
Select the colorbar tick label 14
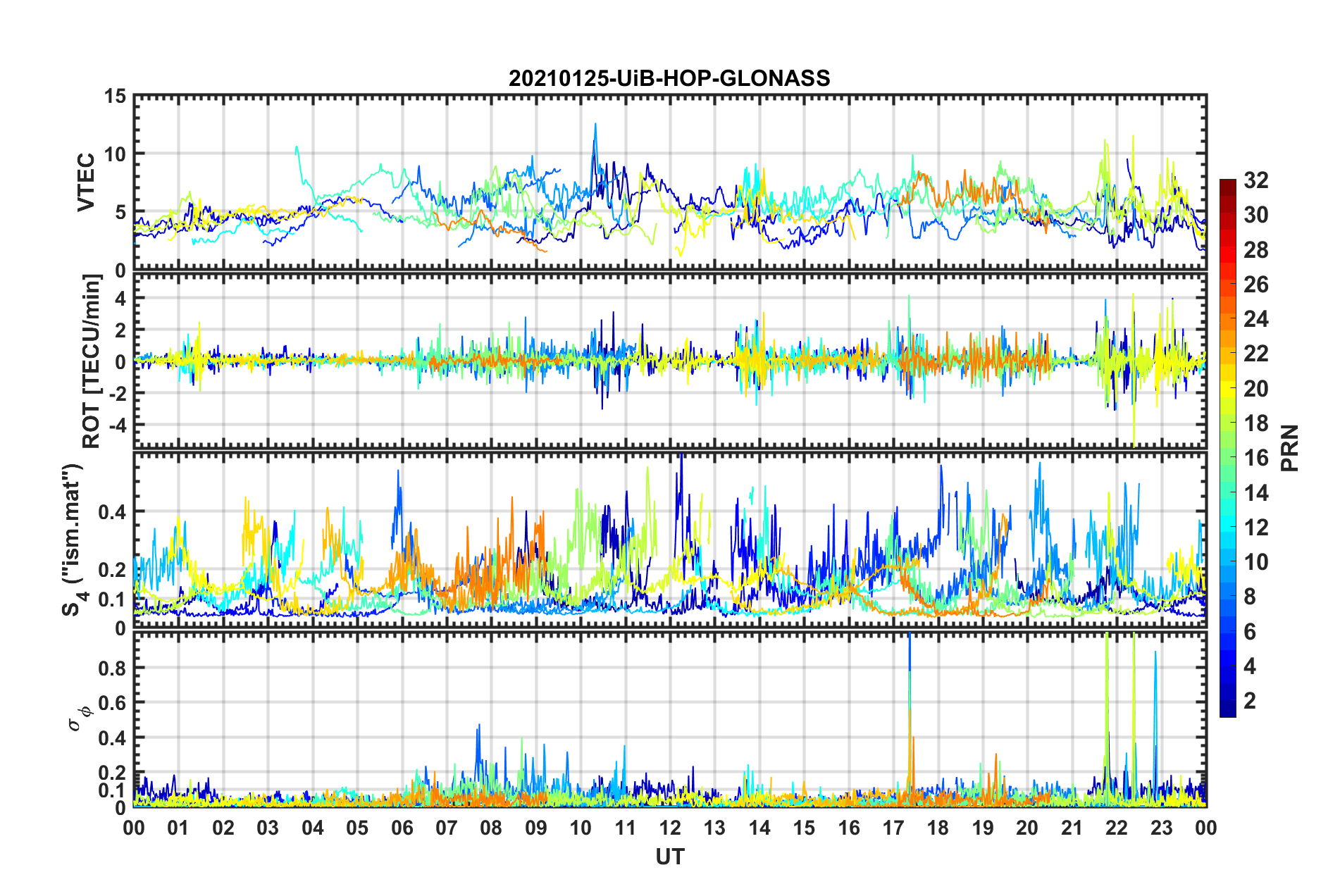coord(1255,493)
